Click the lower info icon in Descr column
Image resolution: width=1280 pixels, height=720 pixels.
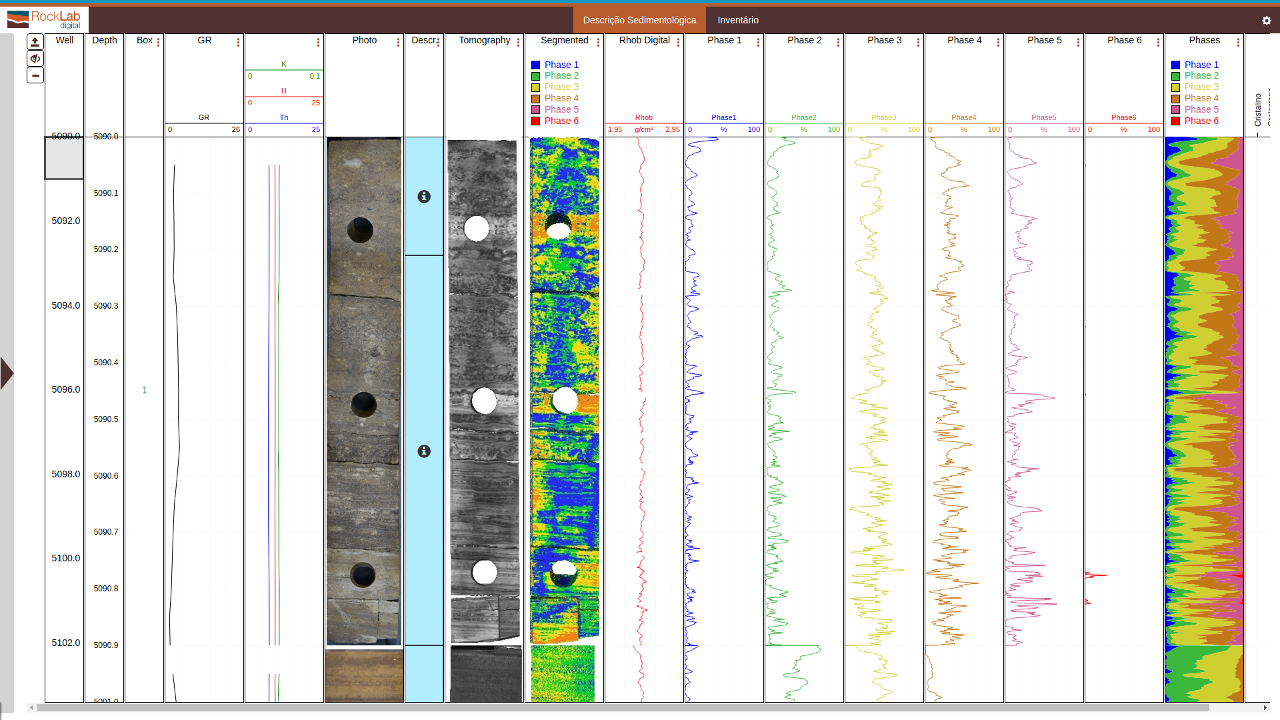pos(424,452)
